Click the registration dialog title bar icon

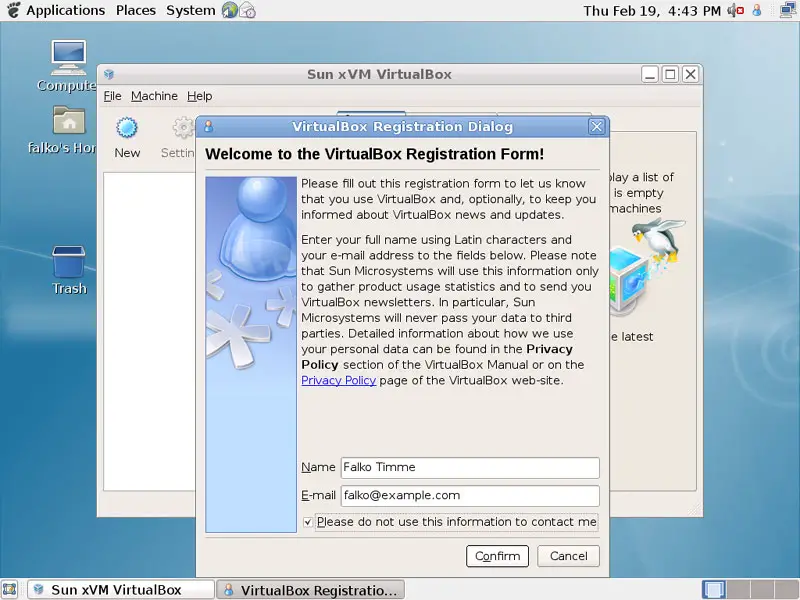(209, 127)
